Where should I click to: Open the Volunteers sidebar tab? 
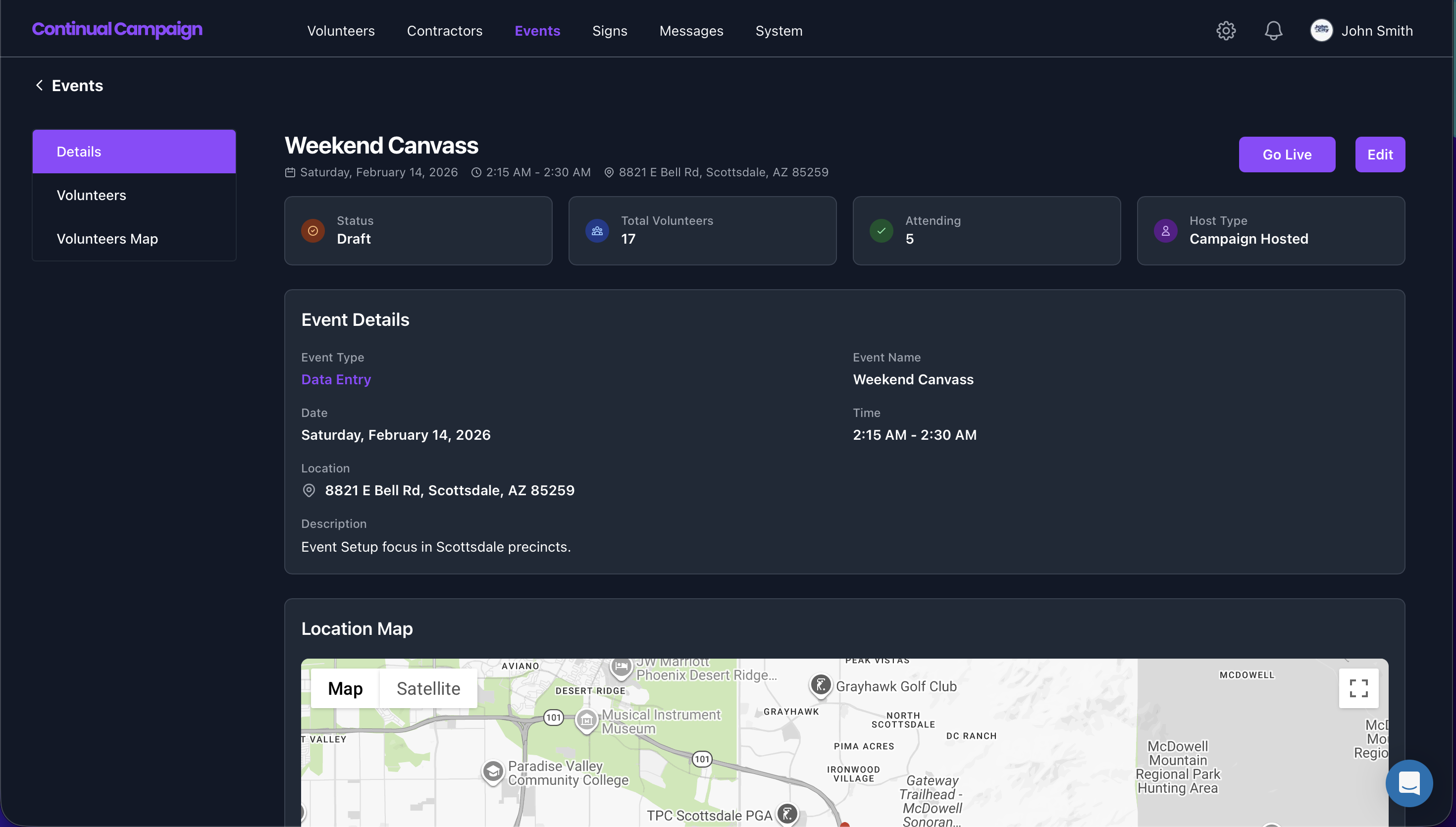coord(92,196)
